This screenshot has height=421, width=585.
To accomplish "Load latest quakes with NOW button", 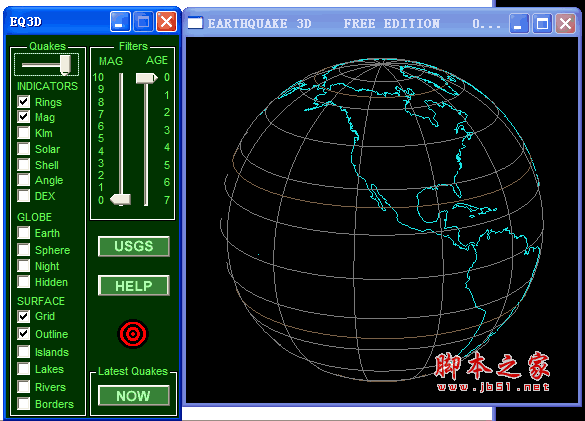I will point(134,396).
